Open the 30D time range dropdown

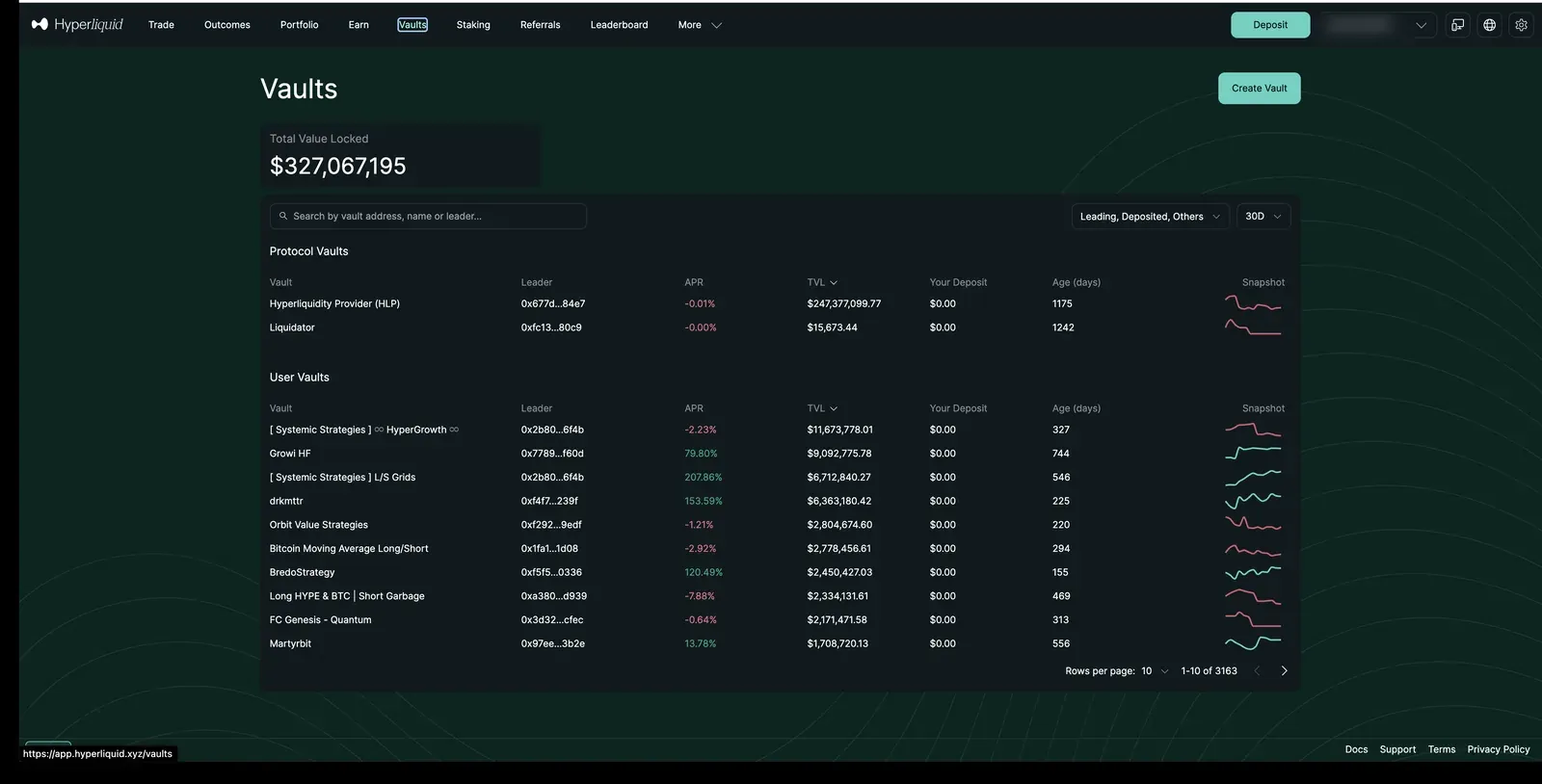click(1263, 217)
